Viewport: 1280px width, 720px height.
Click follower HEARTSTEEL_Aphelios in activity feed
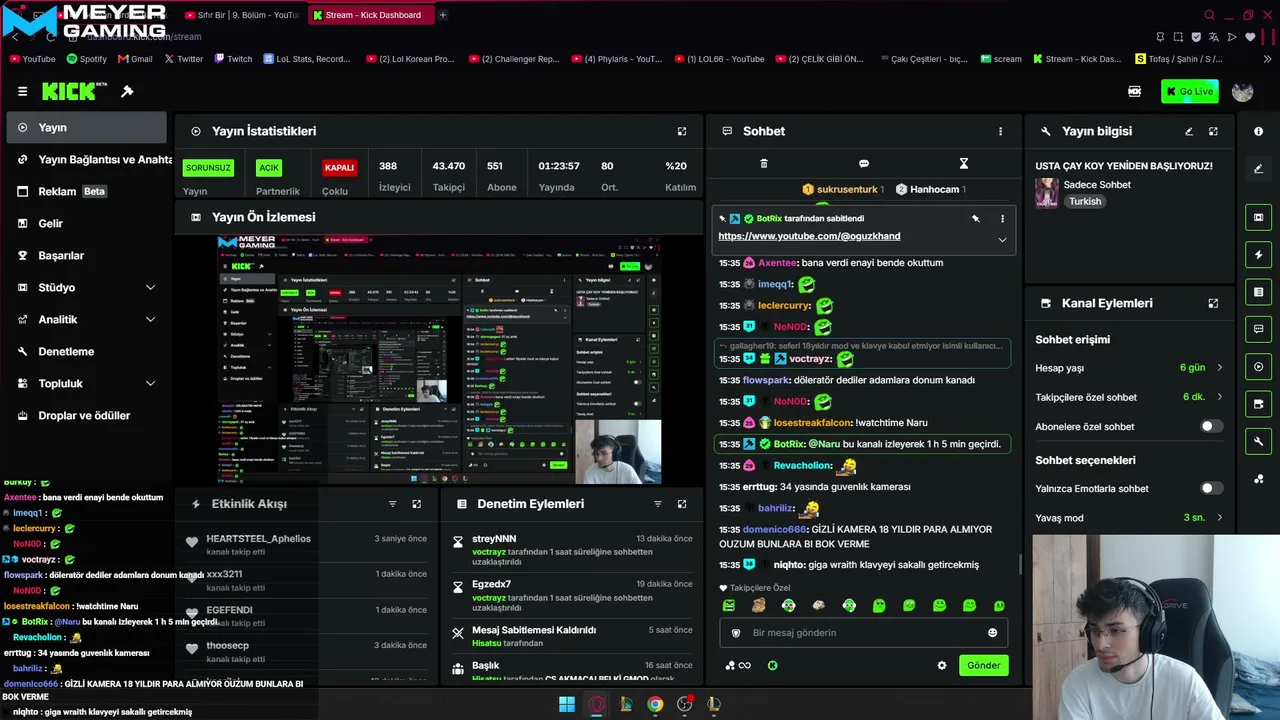coord(258,539)
